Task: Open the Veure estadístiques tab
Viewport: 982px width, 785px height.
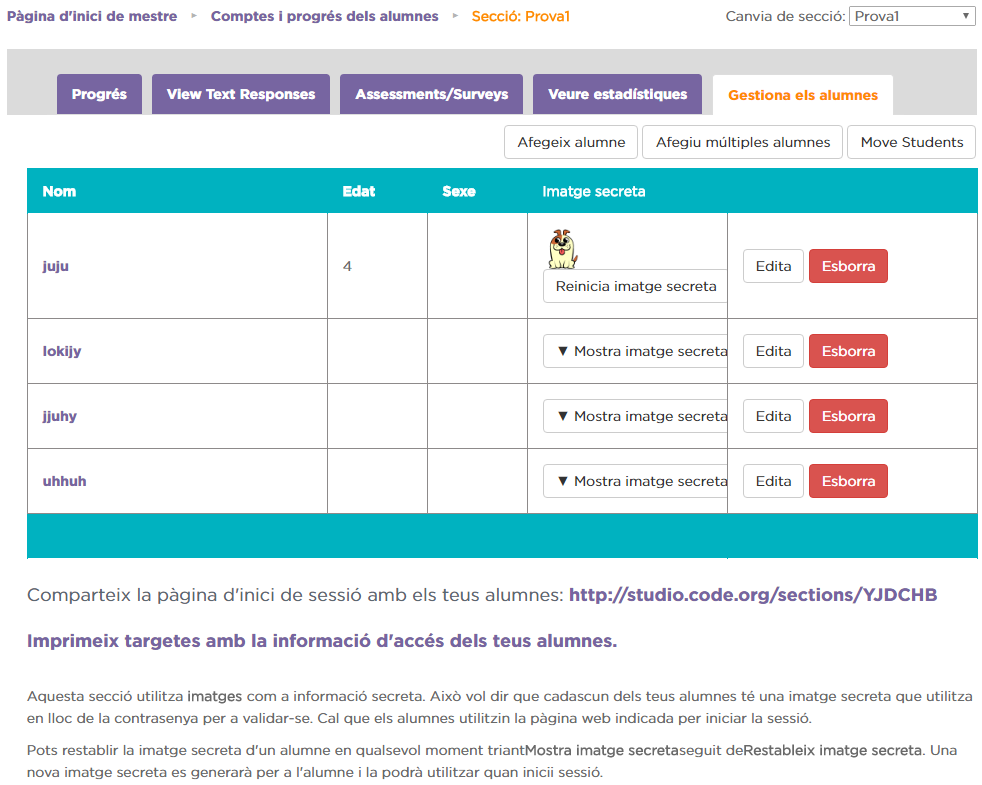Action: [617, 94]
